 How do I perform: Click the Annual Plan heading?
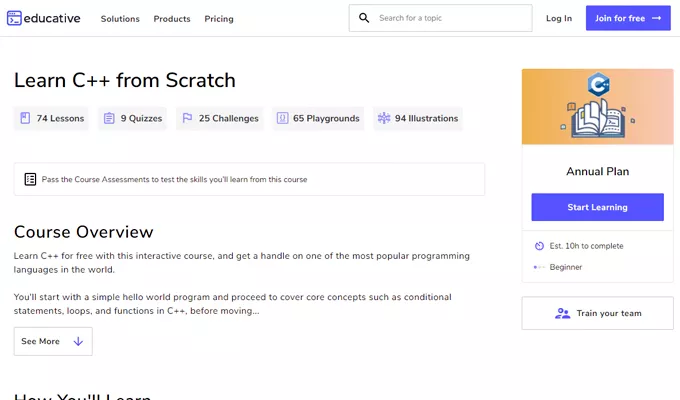click(x=598, y=171)
